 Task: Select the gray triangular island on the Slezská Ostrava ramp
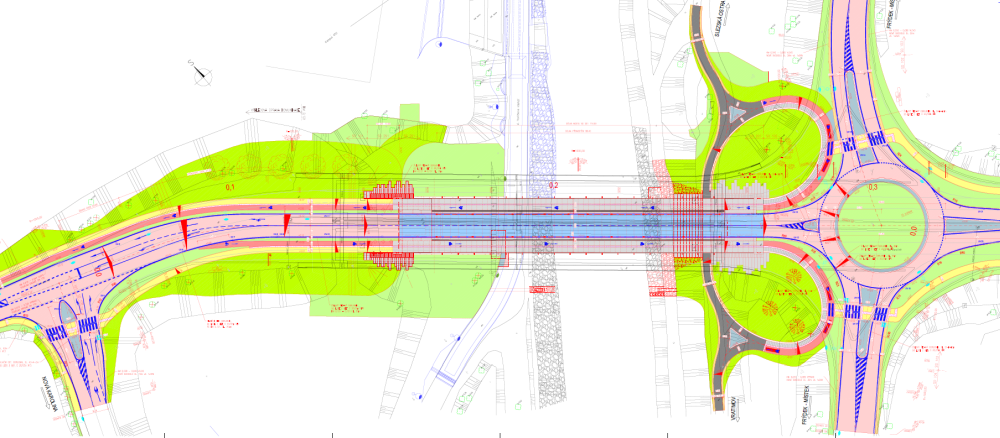point(737,116)
